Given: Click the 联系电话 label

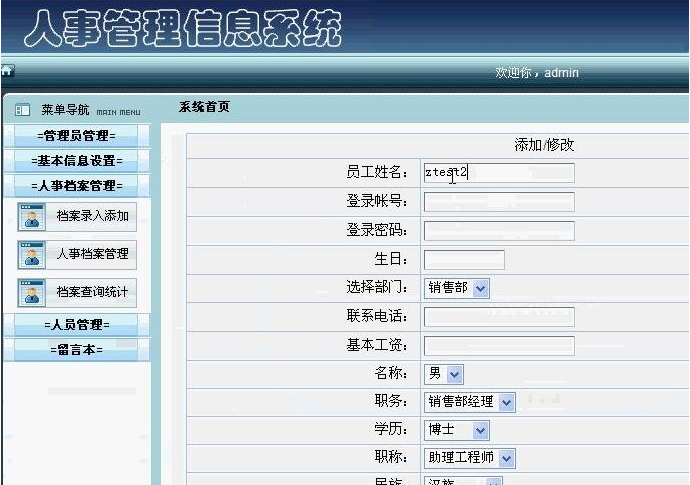Looking at the screenshot, I should [377, 316].
